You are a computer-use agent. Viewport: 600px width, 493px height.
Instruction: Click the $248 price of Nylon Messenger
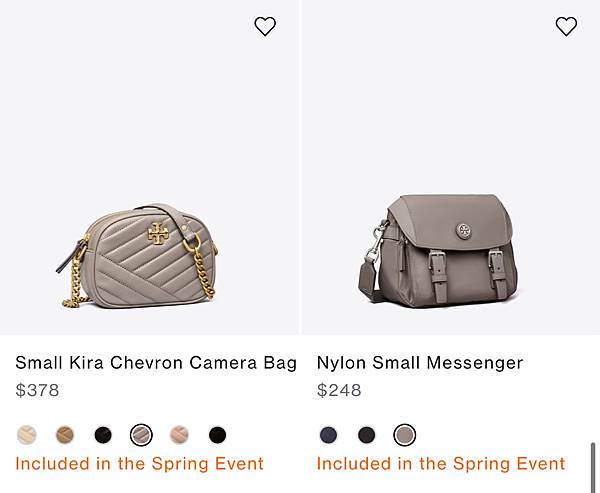coord(339,390)
